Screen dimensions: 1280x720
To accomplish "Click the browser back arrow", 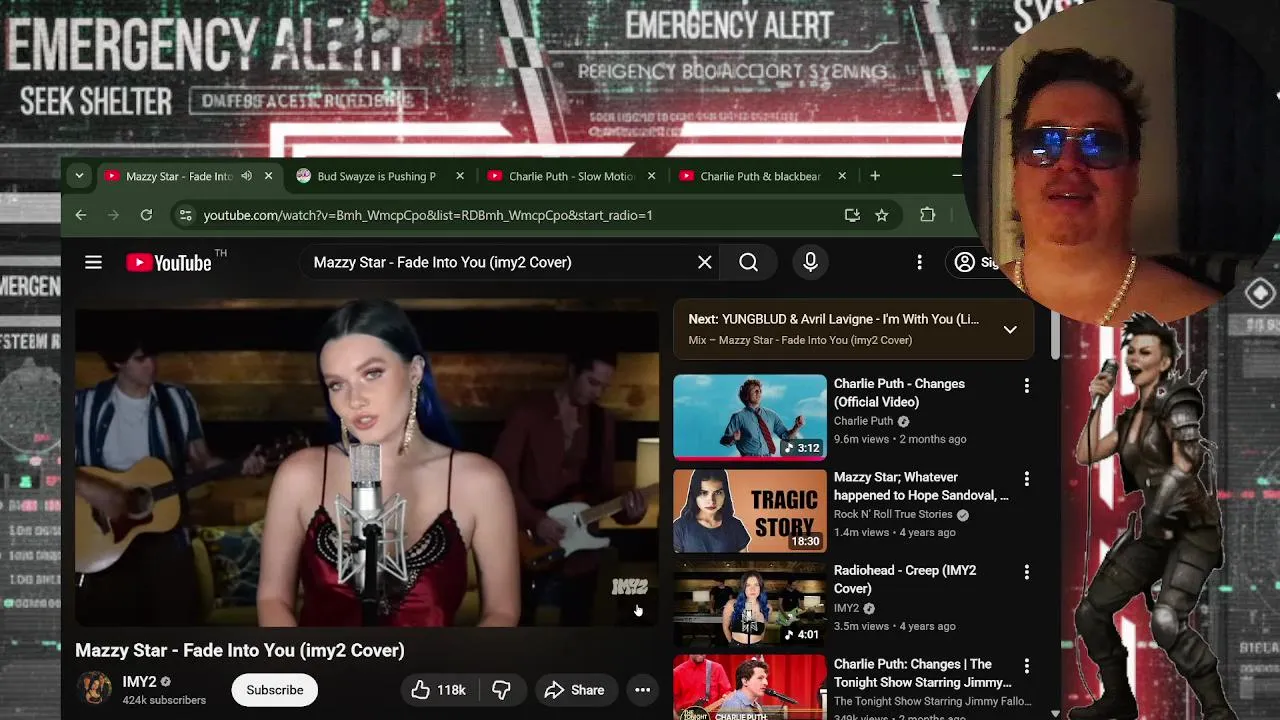I will click(81, 215).
